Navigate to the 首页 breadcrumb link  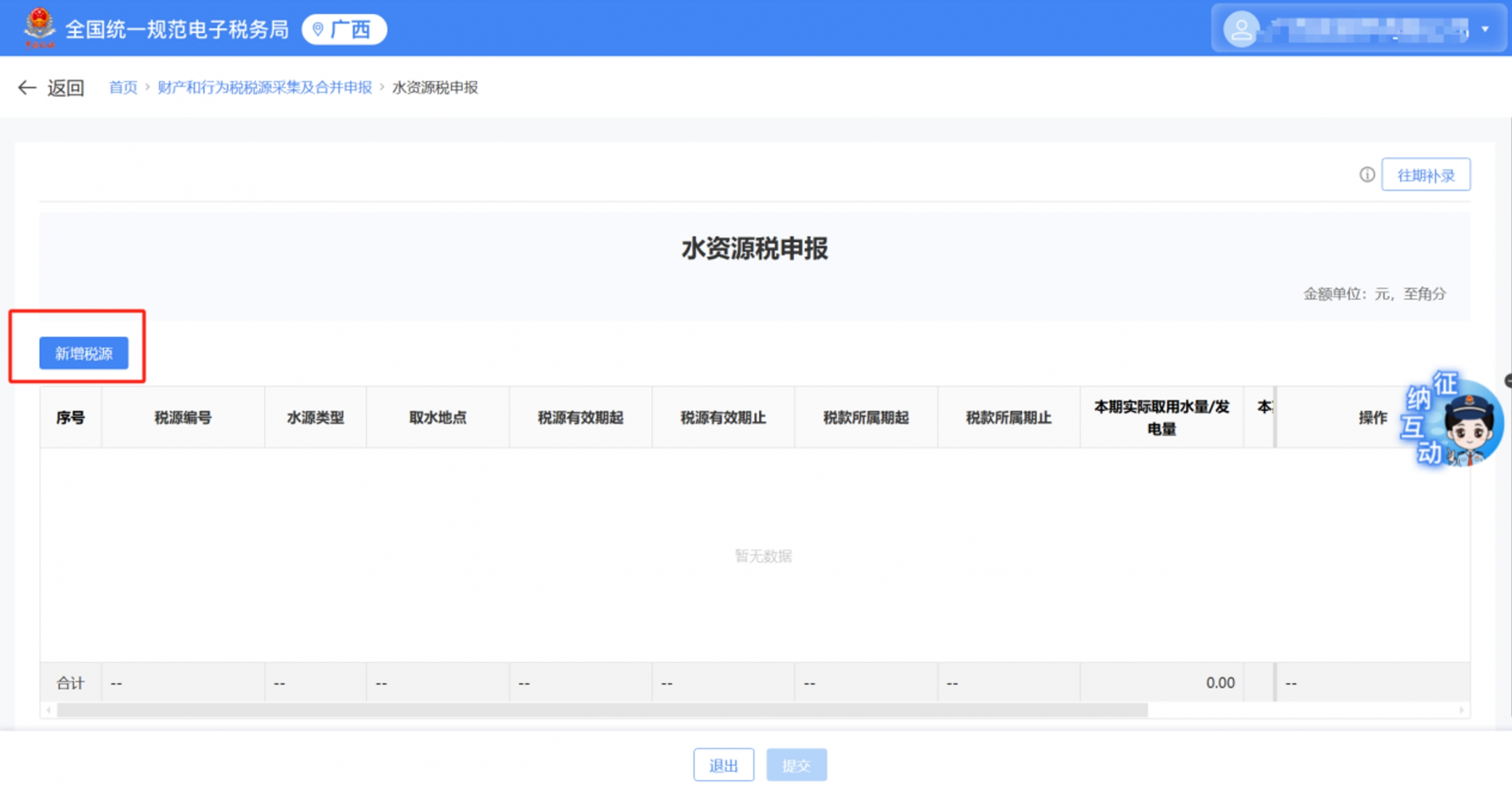tap(123, 87)
